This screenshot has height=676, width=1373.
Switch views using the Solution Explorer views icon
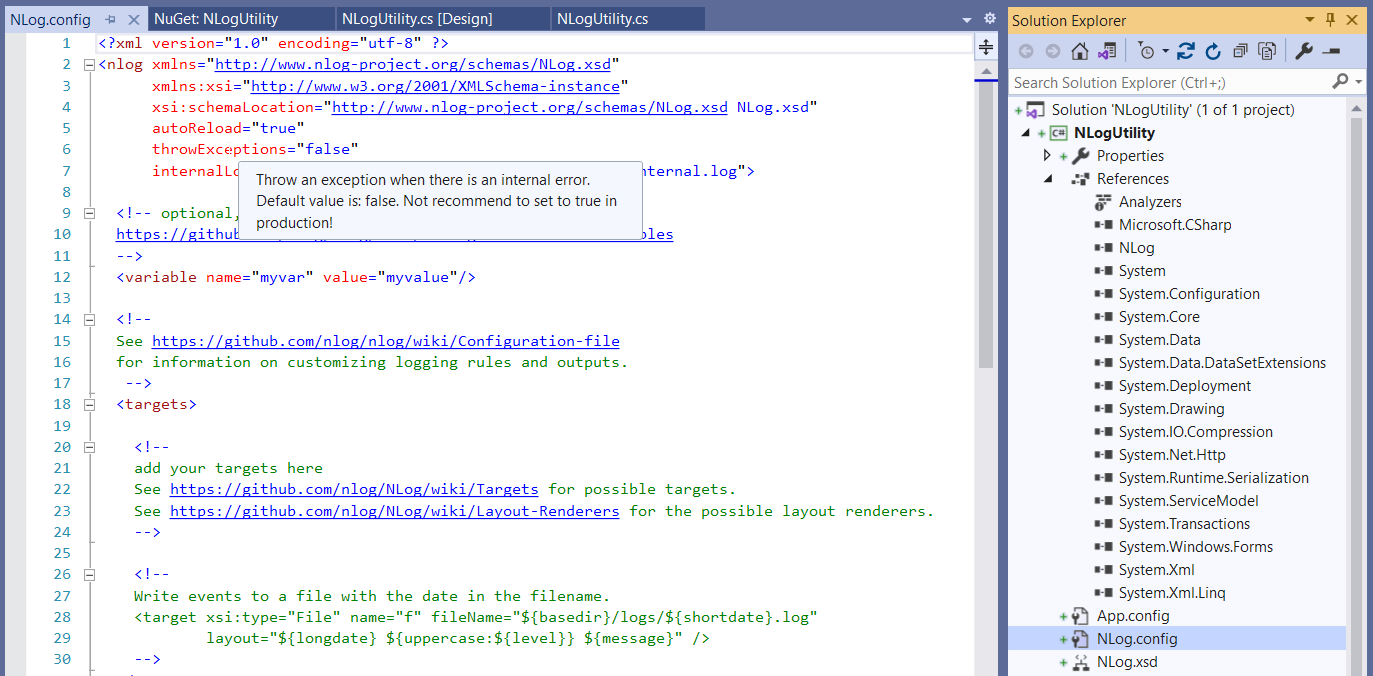1106,51
